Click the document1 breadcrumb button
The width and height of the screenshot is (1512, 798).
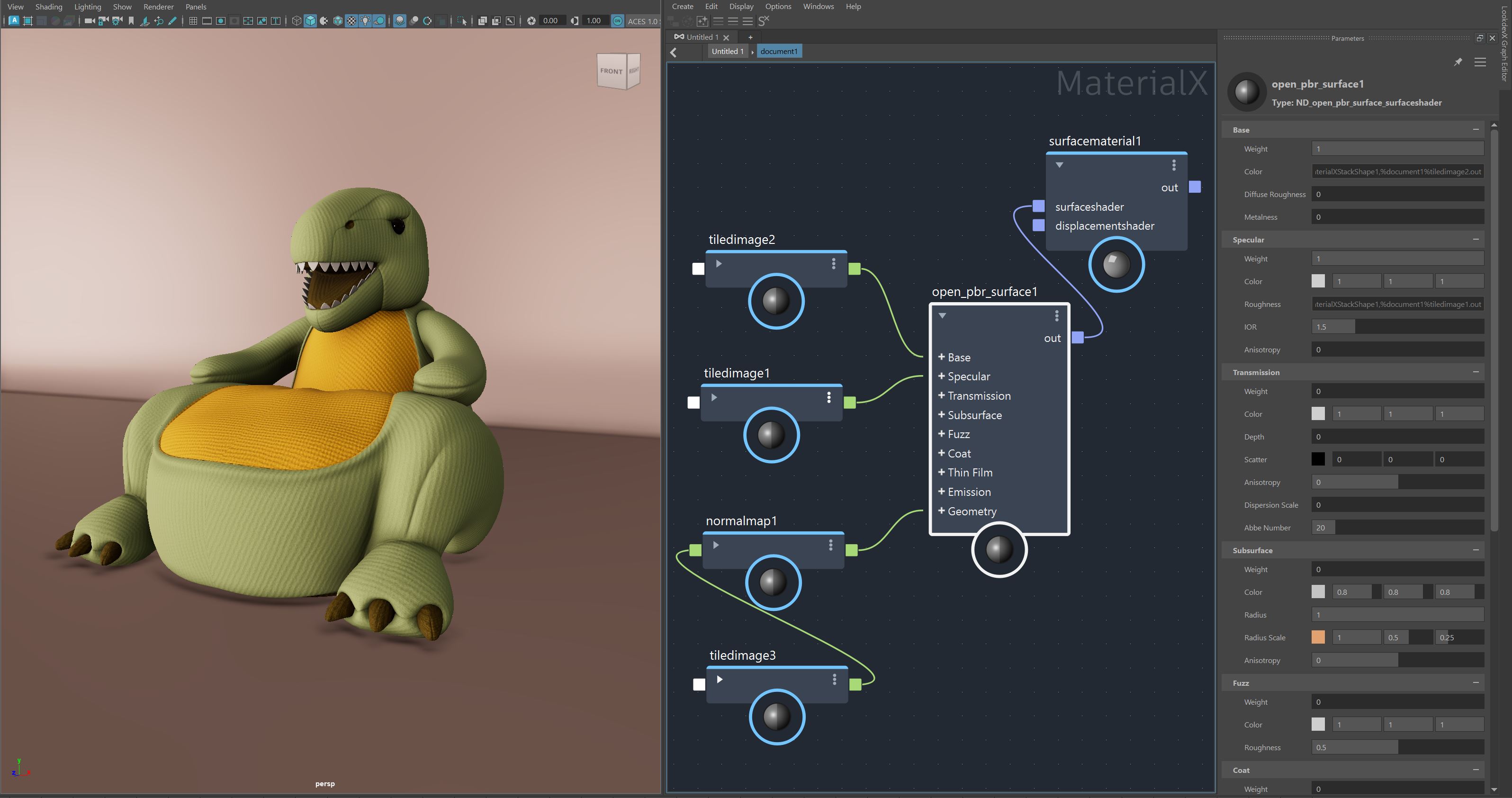(778, 52)
